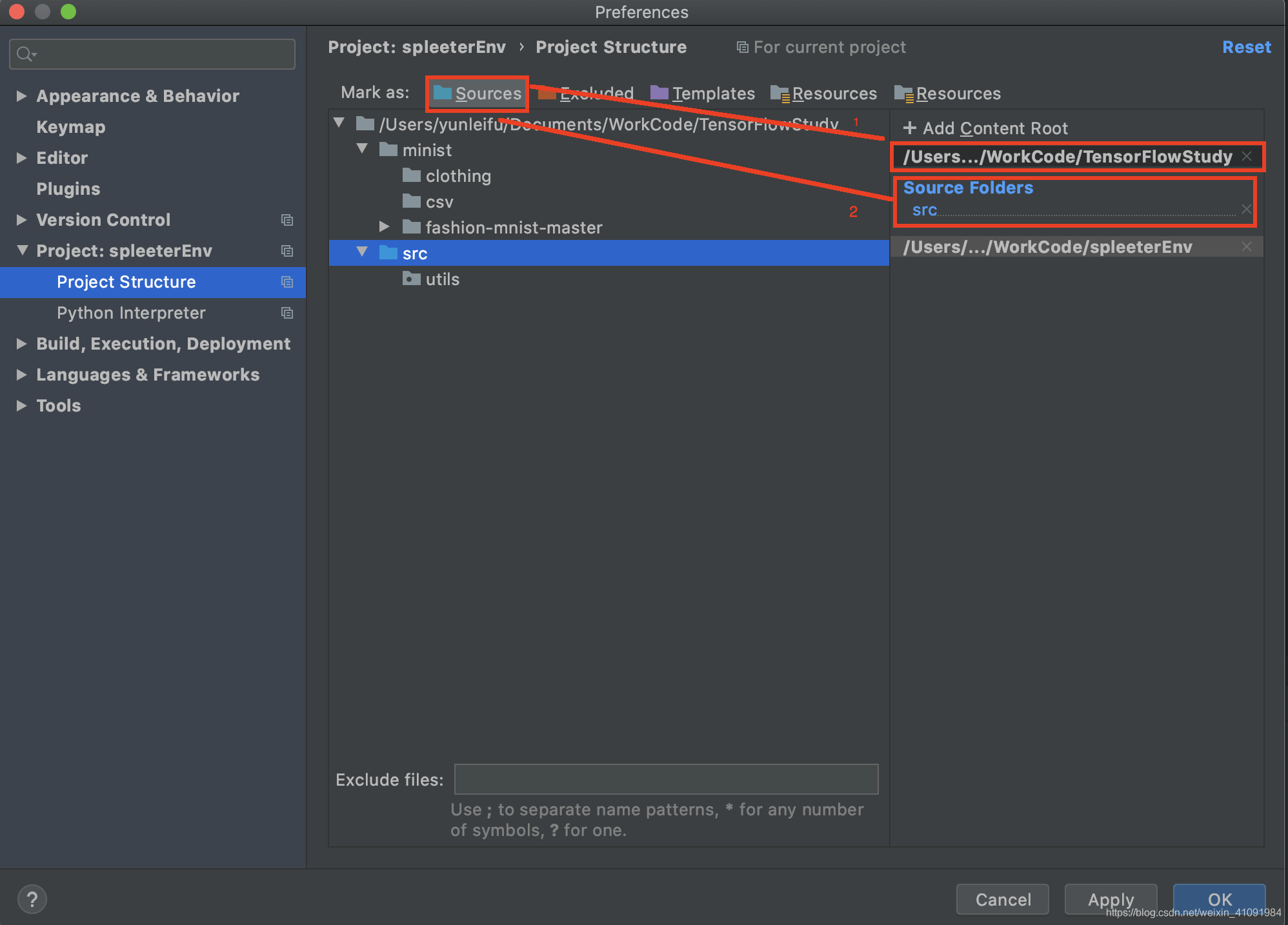This screenshot has width=1288, height=925.
Task: Mark selected folder as Sources
Action: click(x=487, y=94)
